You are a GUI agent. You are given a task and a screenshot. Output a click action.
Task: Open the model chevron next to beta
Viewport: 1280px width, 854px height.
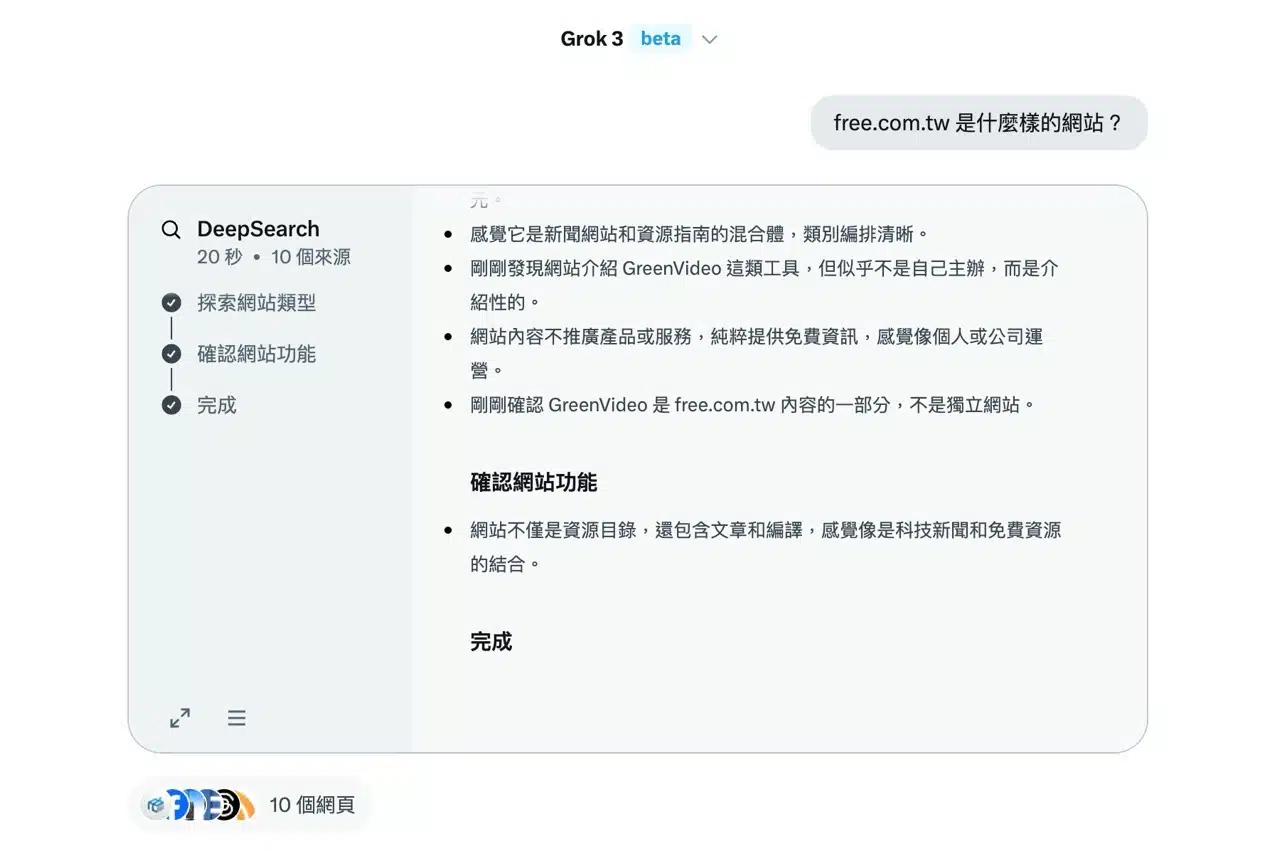(710, 39)
